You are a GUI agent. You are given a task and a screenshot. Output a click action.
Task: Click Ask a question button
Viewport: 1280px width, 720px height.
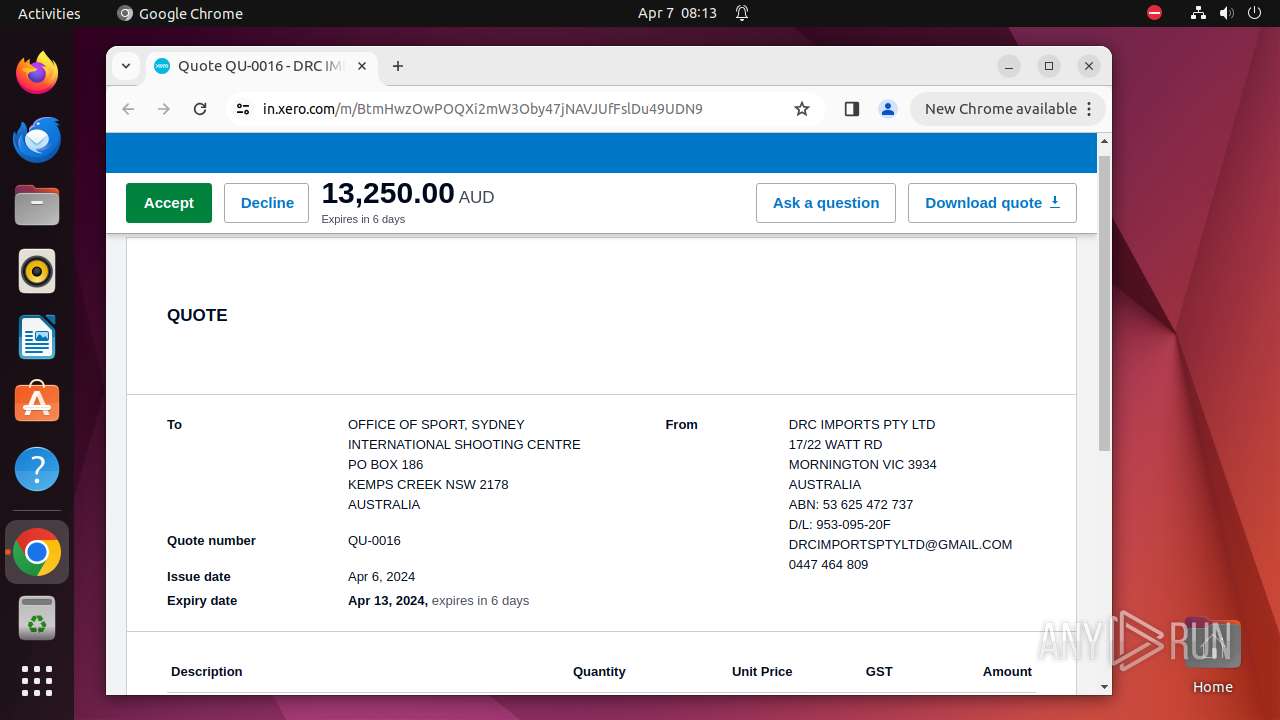pos(826,203)
